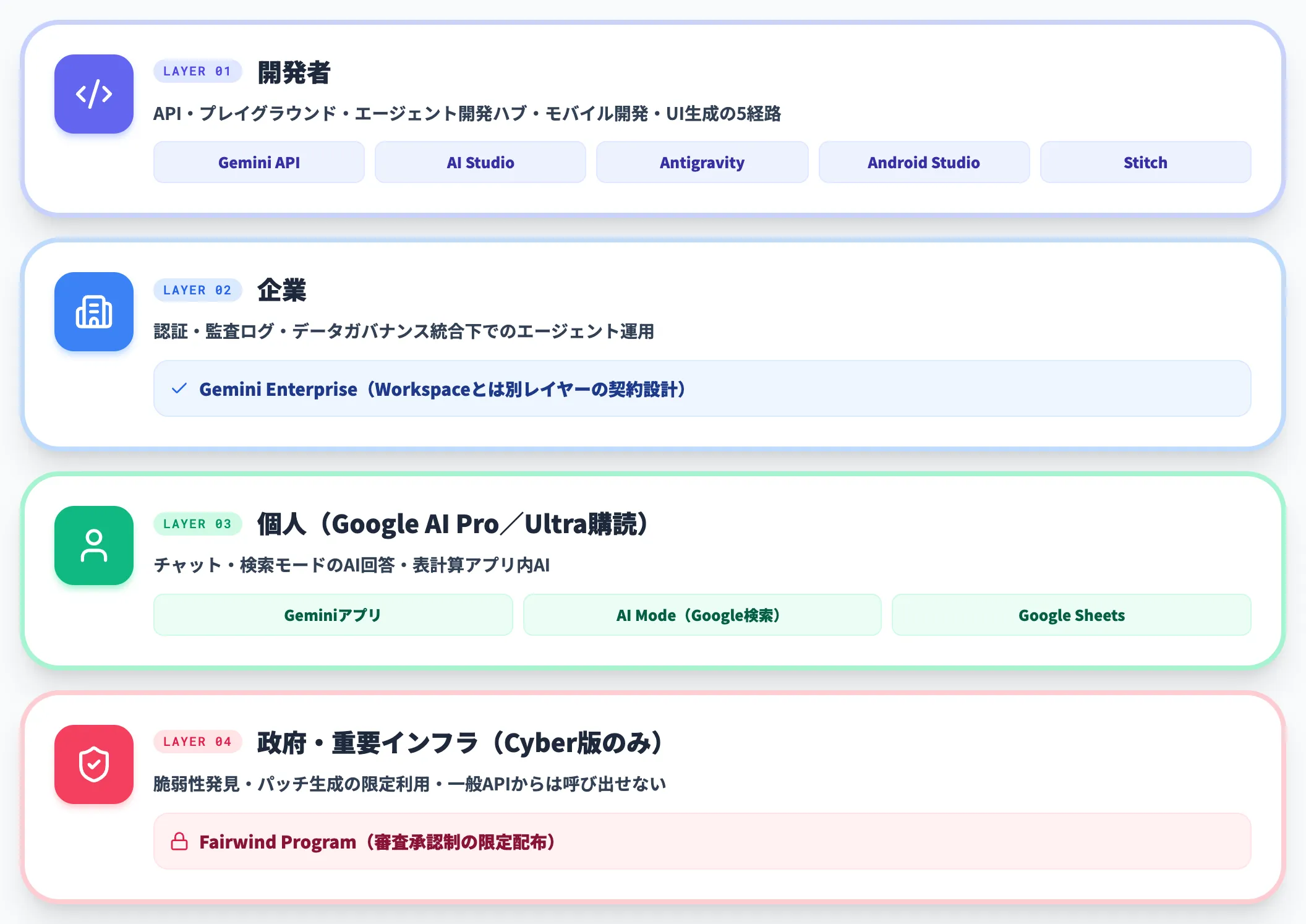The image size is (1306, 924).
Task: Open the AI Studio chip
Action: 480,162
